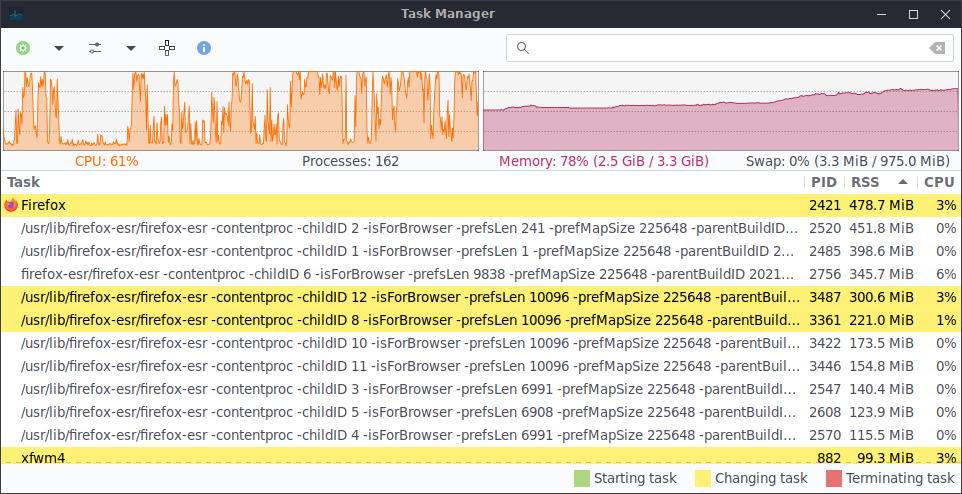Screen dimensions: 962x494
Task: Select the firefox-esr childID 11 process row
Action: (x=481, y=366)
